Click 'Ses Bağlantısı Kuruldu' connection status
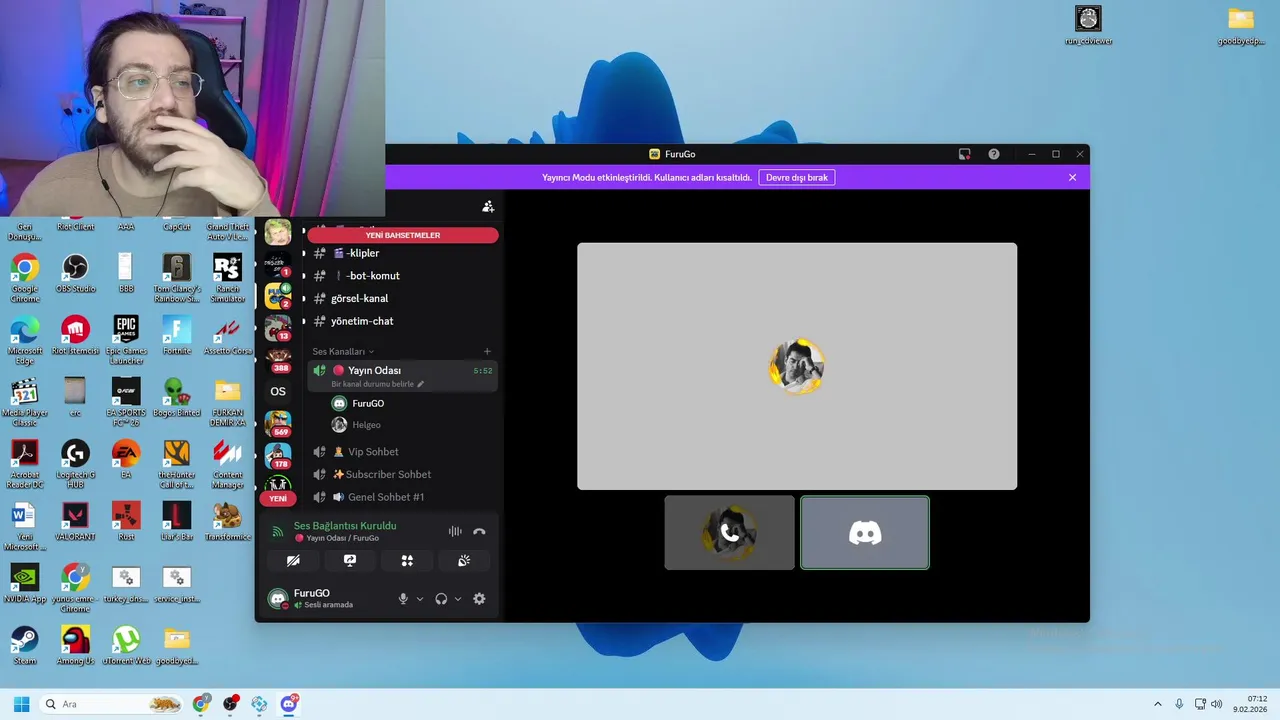Image resolution: width=1280 pixels, height=720 pixels. point(345,526)
